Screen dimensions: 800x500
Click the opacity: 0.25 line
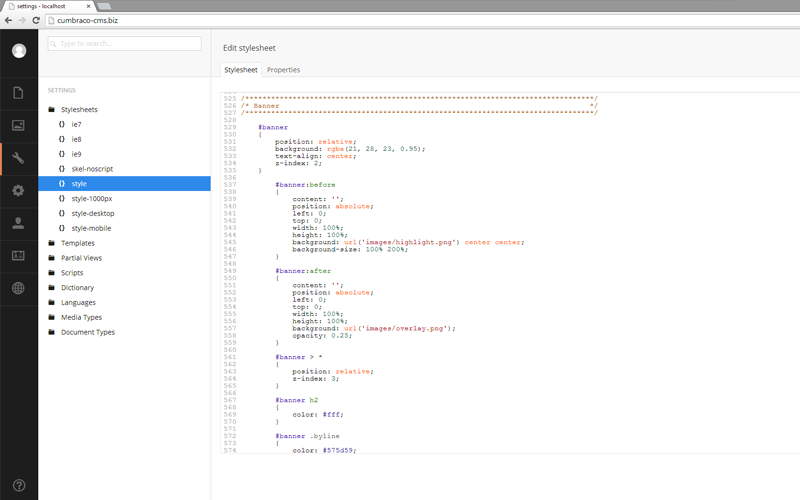(322, 335)
